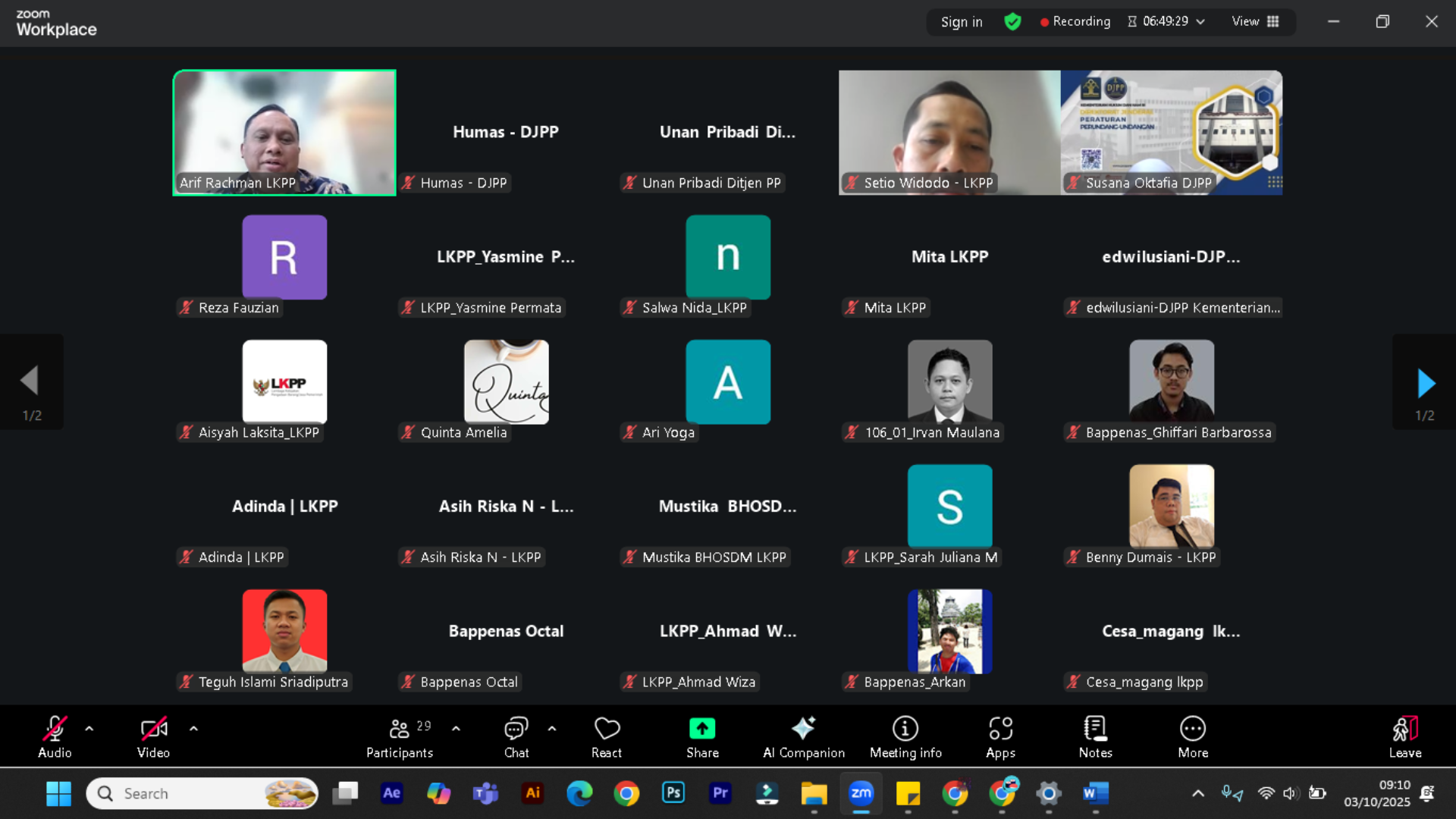Click the green encryption shield icon

pos(1012,21)
